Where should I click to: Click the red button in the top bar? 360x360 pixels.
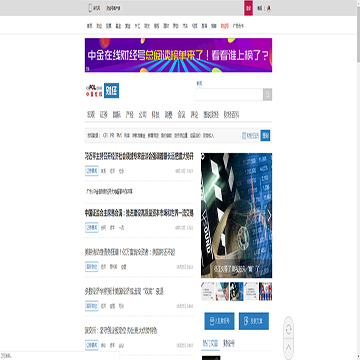pos(248,8)
